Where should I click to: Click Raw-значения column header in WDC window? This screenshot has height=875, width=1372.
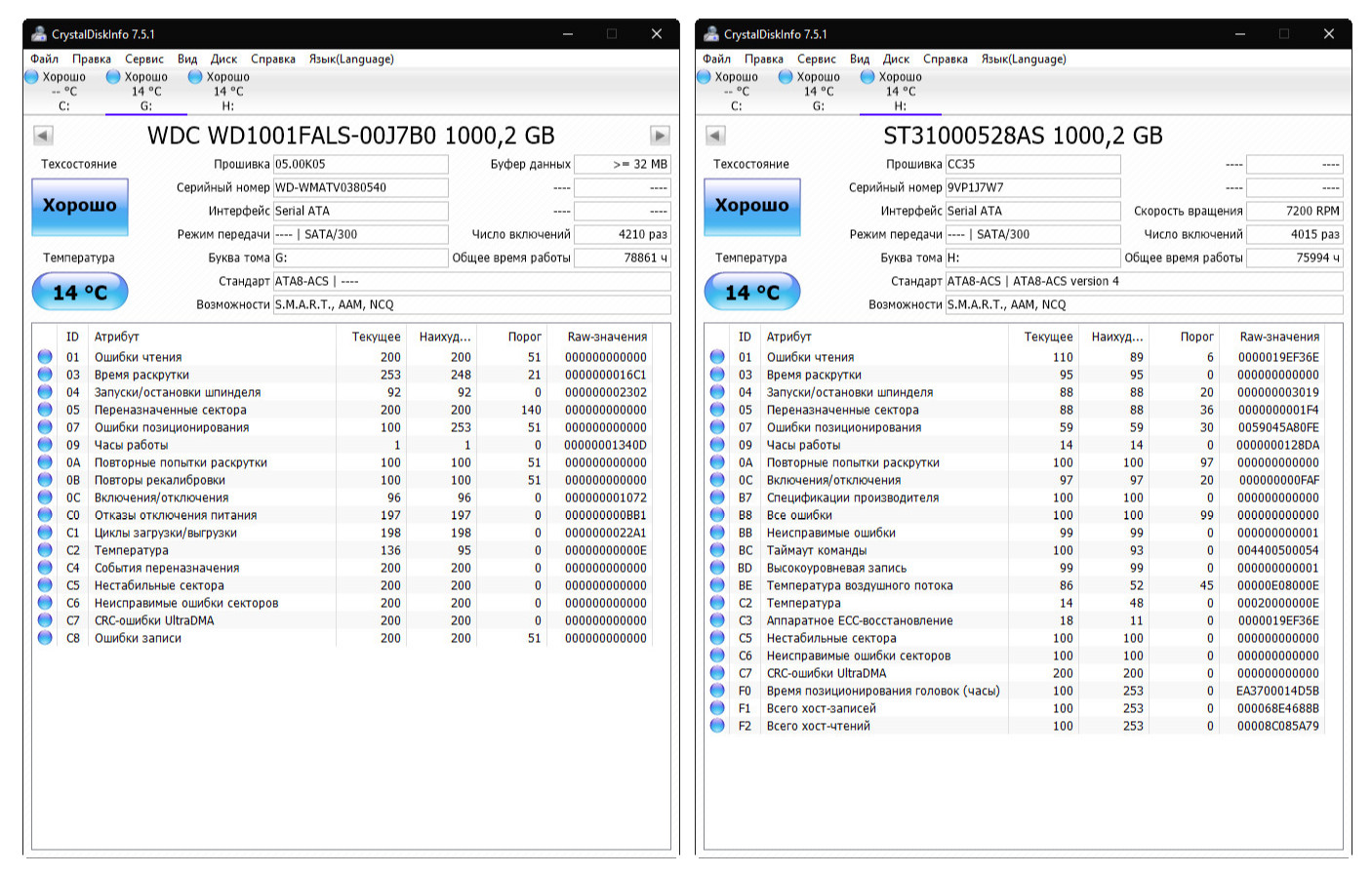pos(606,337)
